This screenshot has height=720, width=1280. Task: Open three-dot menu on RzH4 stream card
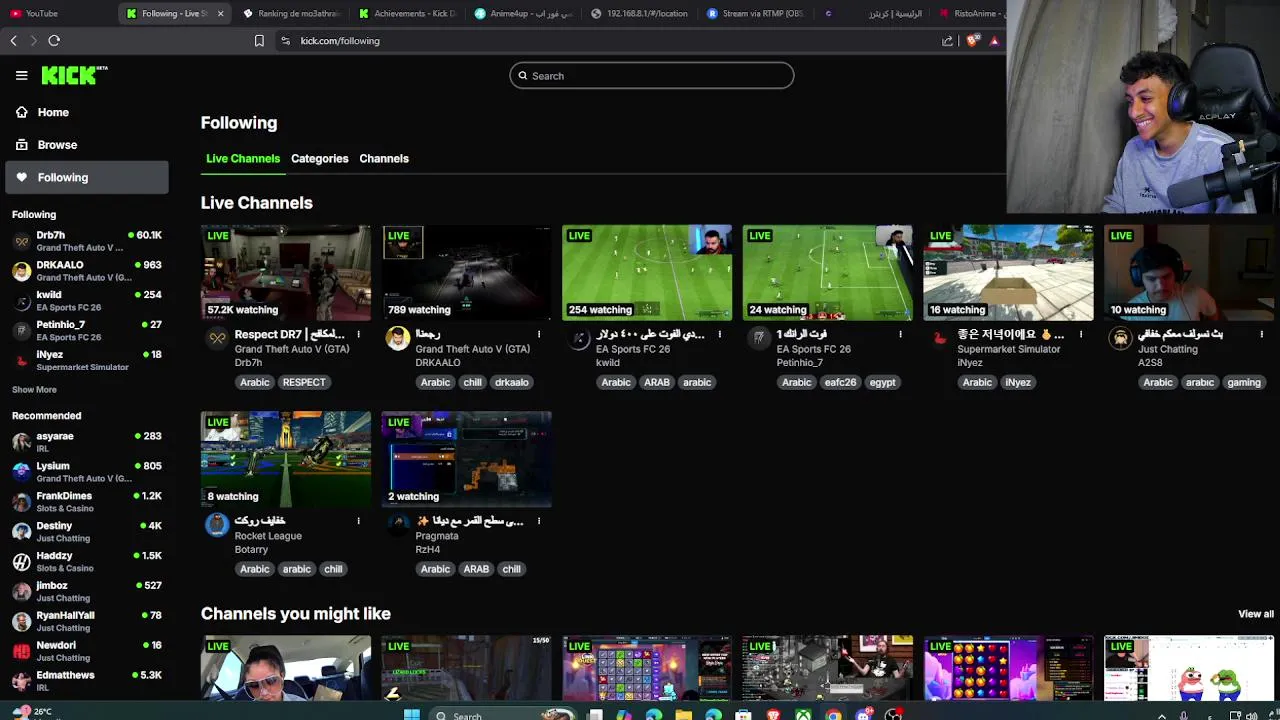click(539, 521)
